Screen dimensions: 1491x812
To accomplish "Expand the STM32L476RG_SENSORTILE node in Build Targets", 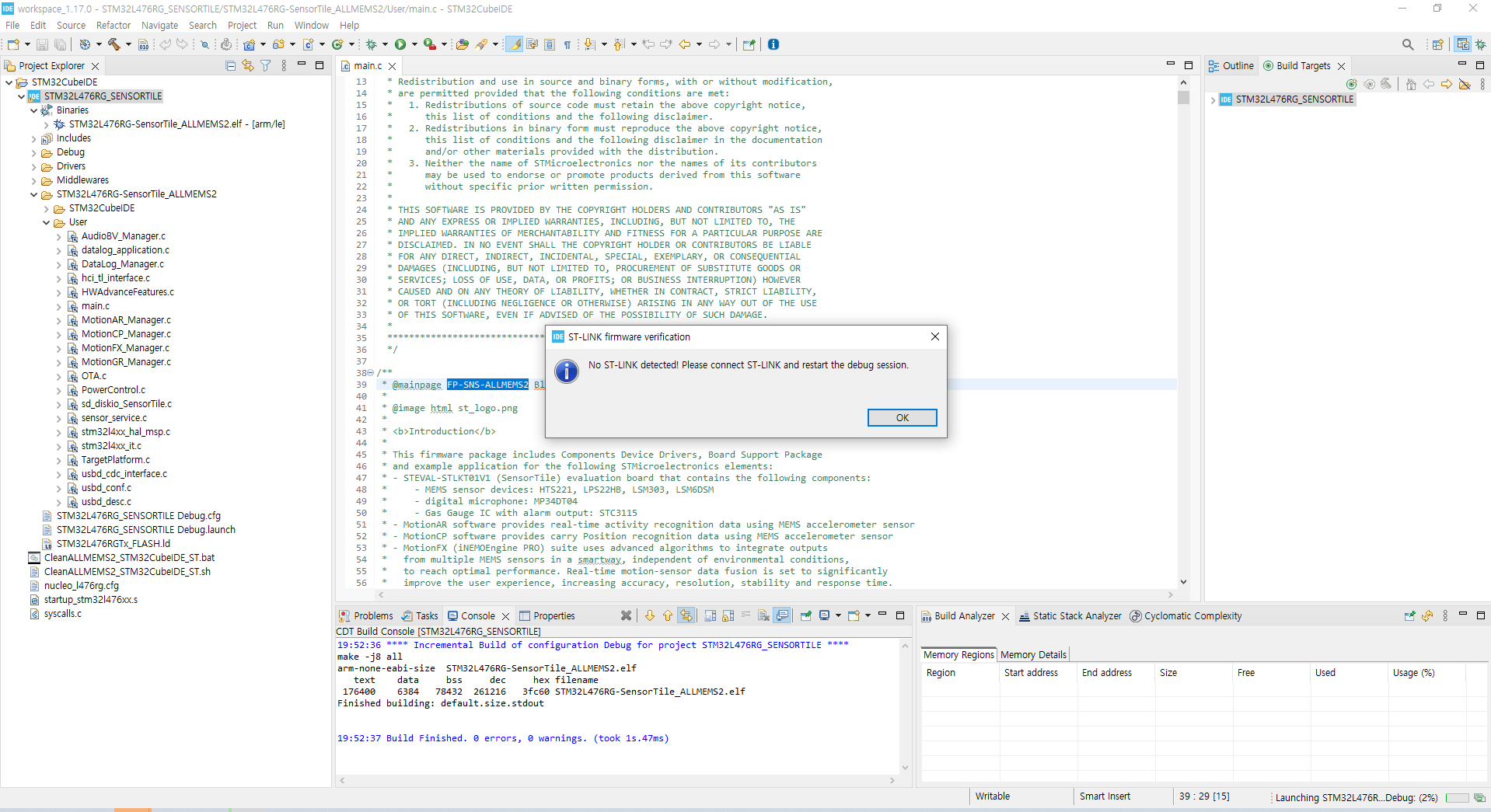I will [1213, 99].
